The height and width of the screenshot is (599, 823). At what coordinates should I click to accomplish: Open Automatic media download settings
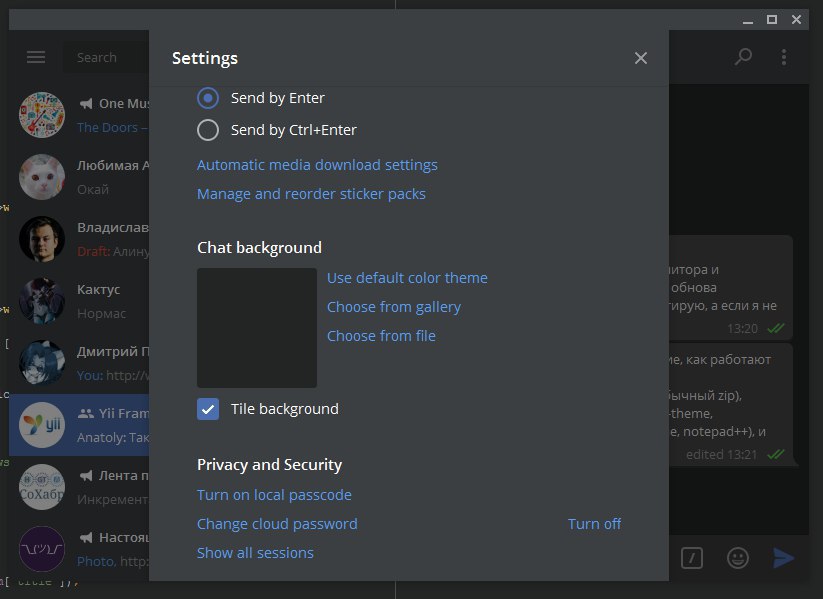pos(317,164)
